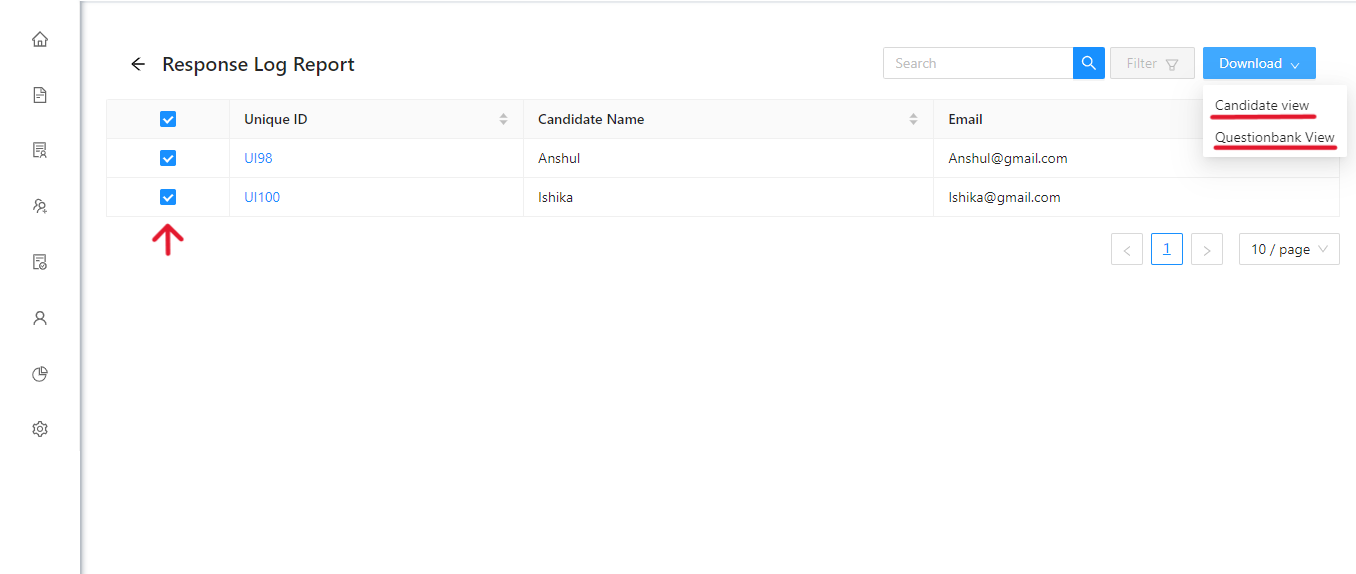Open the home icon in sidebar
This screenshot has height=574, width=1356.
pos(40,40)
